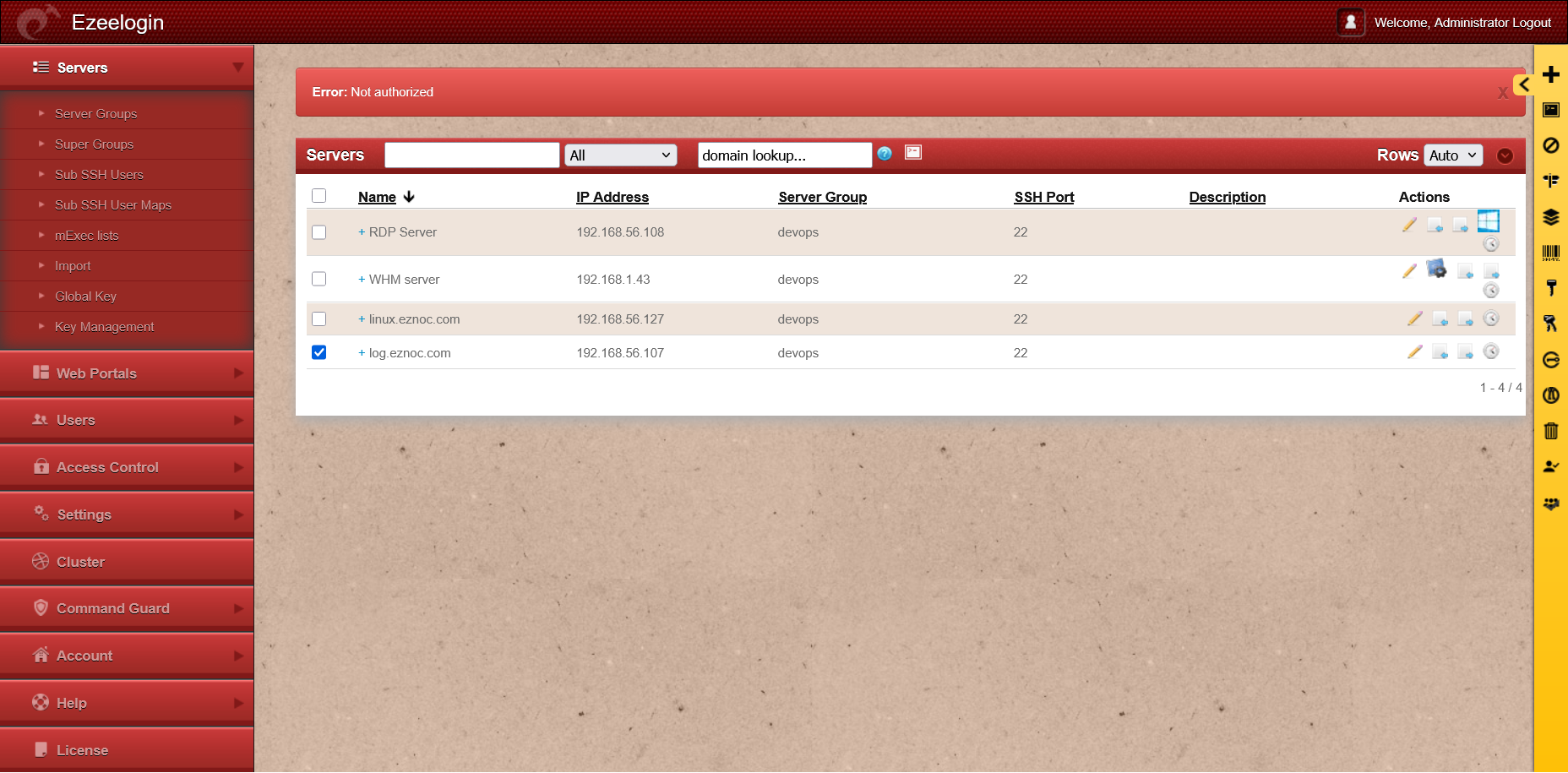Uncheck the log.eznoc.com server checkbox
Viewport: 1568px width, 773px height.
tap(318, 352)
